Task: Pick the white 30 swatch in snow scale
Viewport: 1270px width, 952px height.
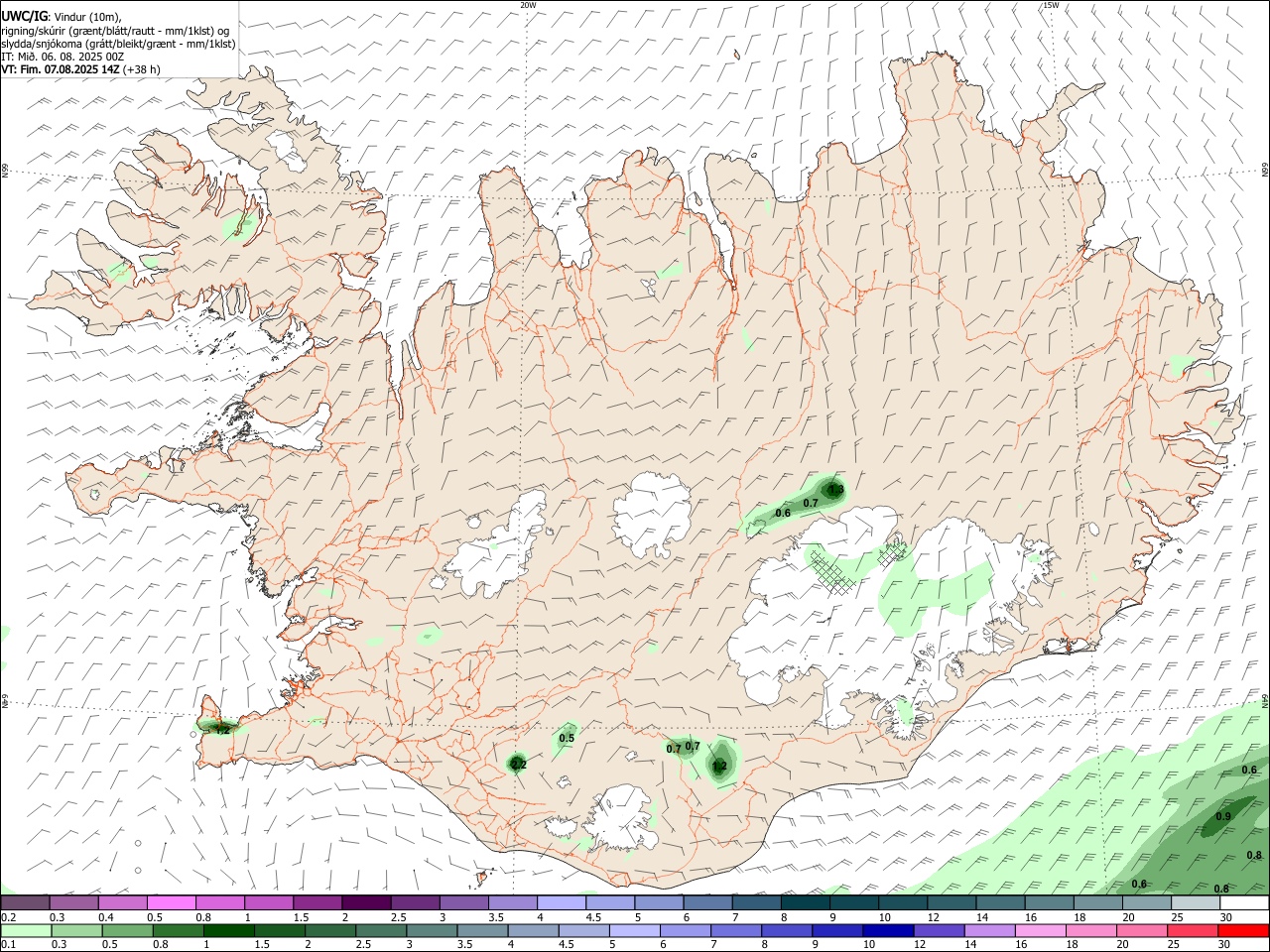Action: (1244, 903)
